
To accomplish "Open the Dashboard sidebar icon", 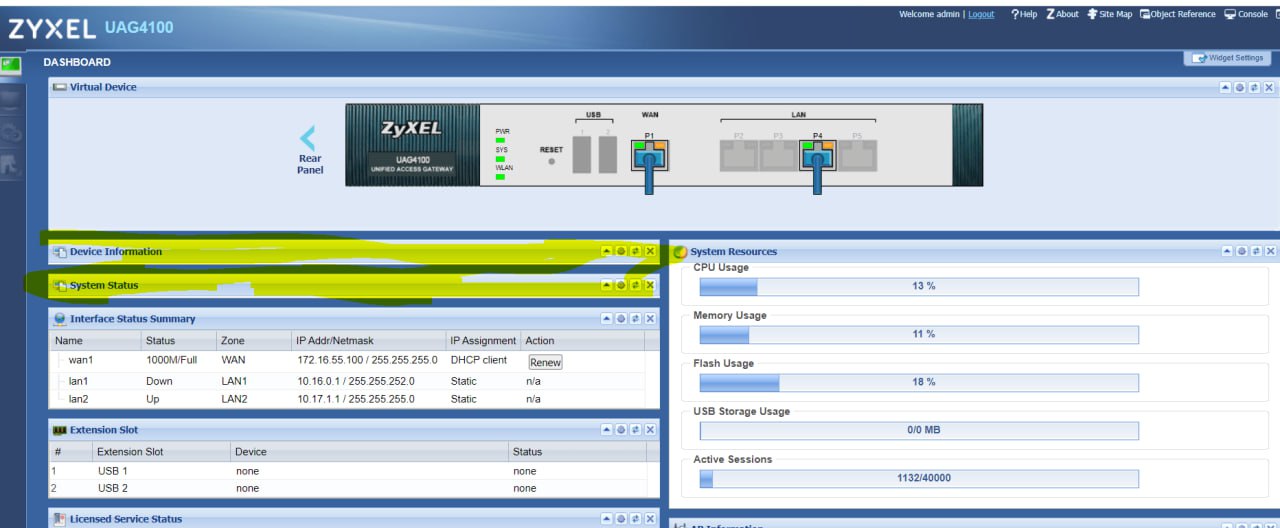I will [11, 64].
